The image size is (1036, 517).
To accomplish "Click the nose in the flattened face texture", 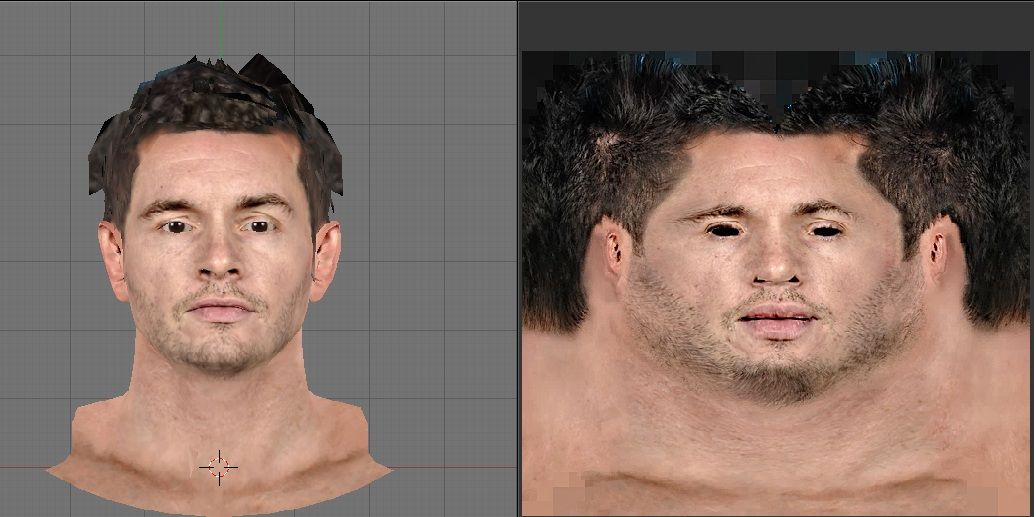I will coord(775,262).
